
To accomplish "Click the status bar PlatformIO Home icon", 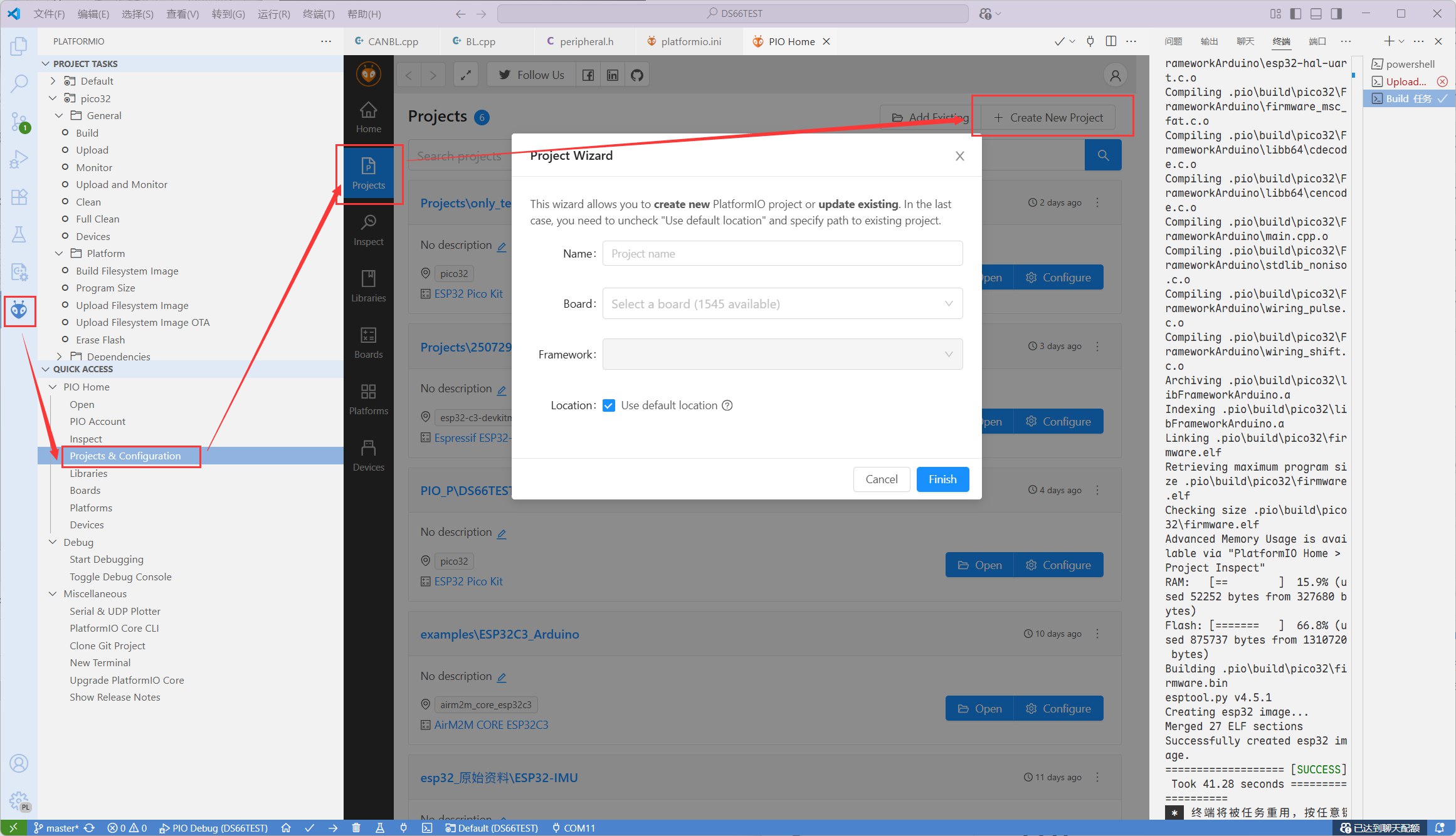I will click(x=286, y=828).
